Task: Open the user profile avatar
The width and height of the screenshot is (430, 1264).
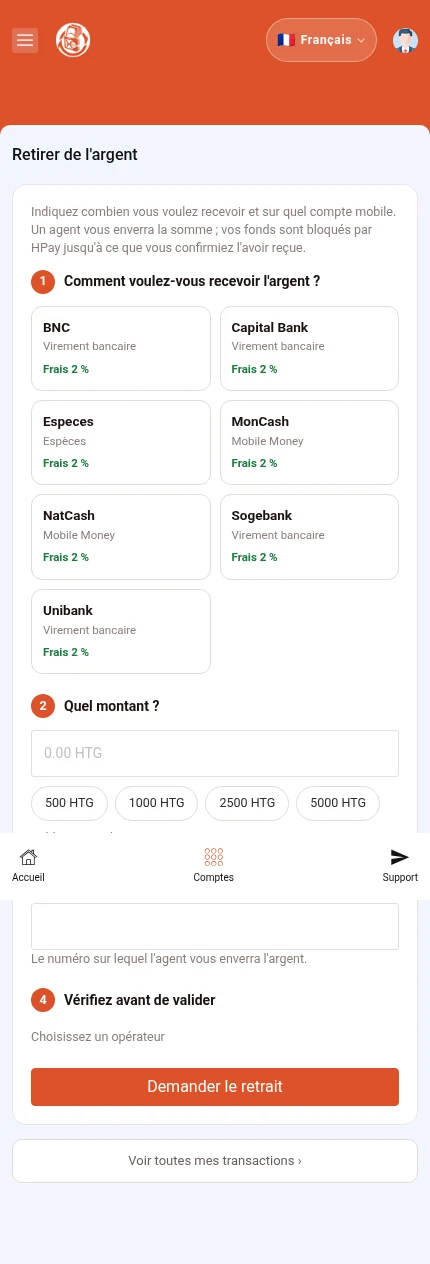Action: (x=405, y=40)
